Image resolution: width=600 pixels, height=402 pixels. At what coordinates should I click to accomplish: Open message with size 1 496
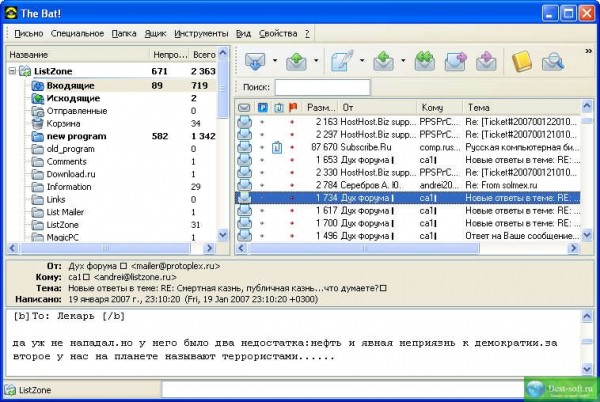[408, 236]
